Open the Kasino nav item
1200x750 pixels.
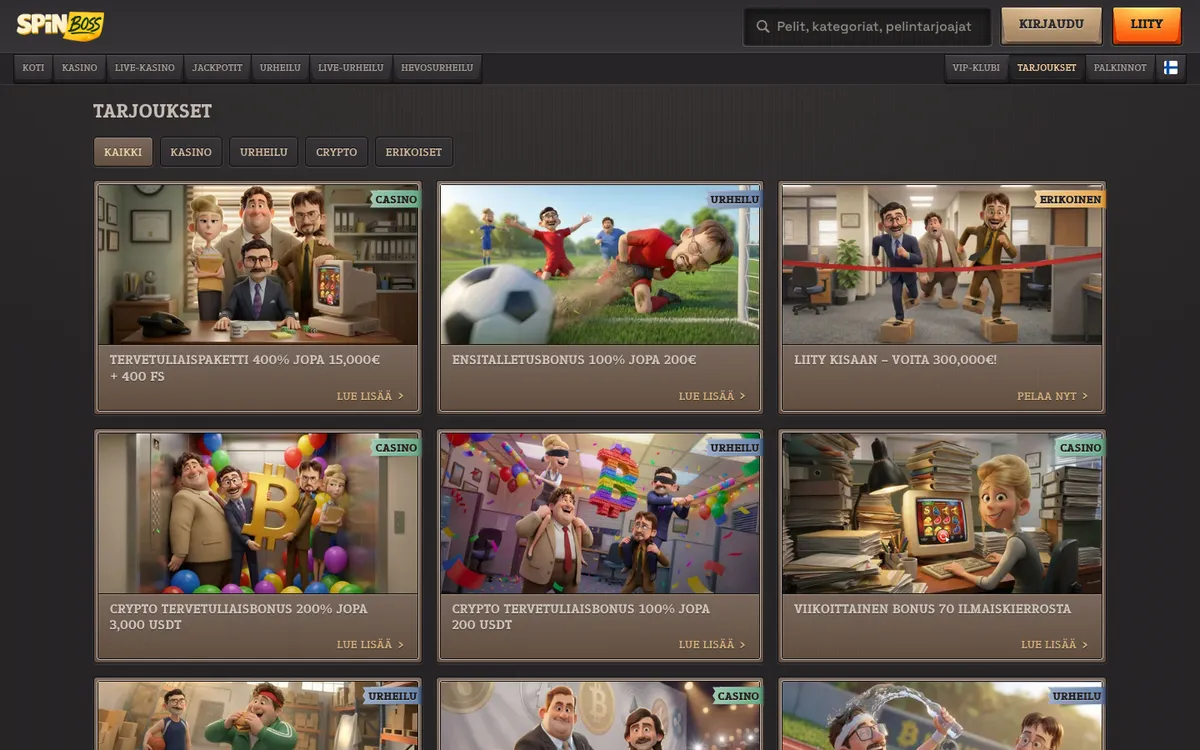click(x=79, y=68)
